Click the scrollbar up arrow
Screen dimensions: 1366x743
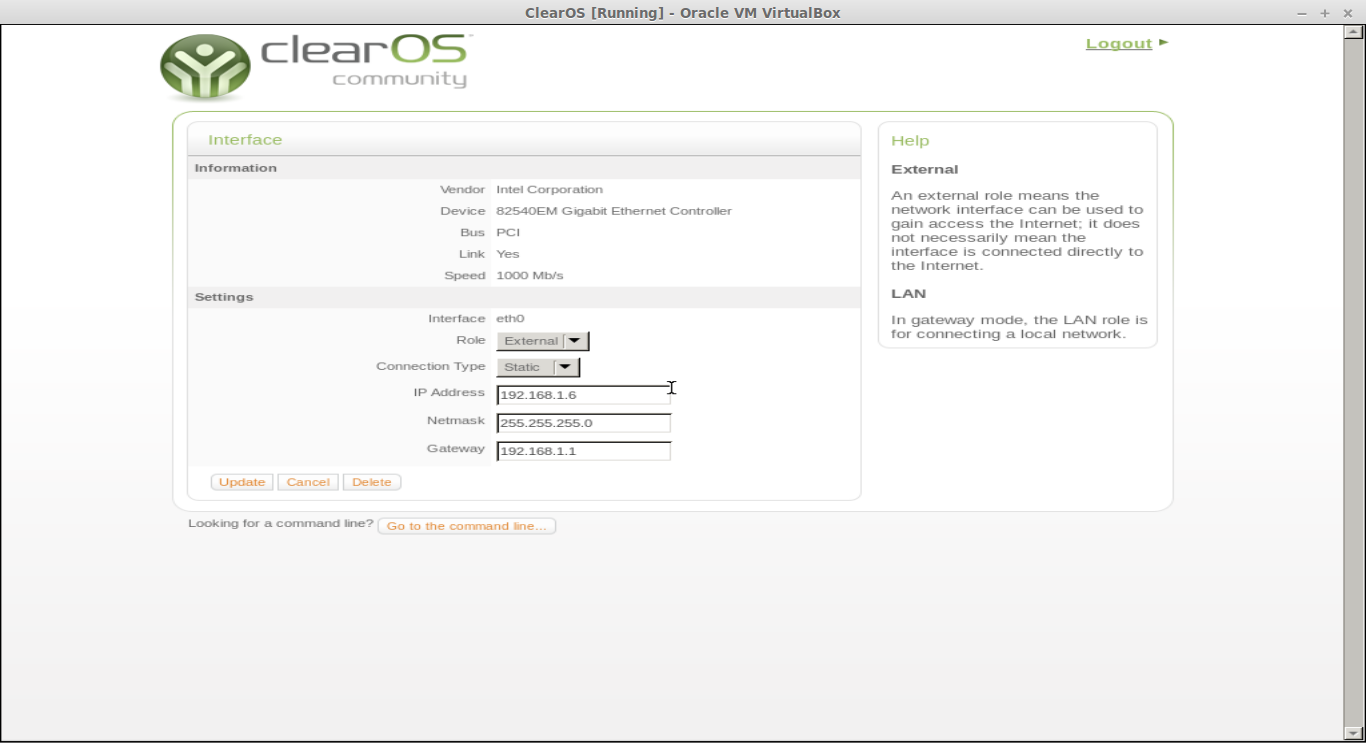point(1353,32)
